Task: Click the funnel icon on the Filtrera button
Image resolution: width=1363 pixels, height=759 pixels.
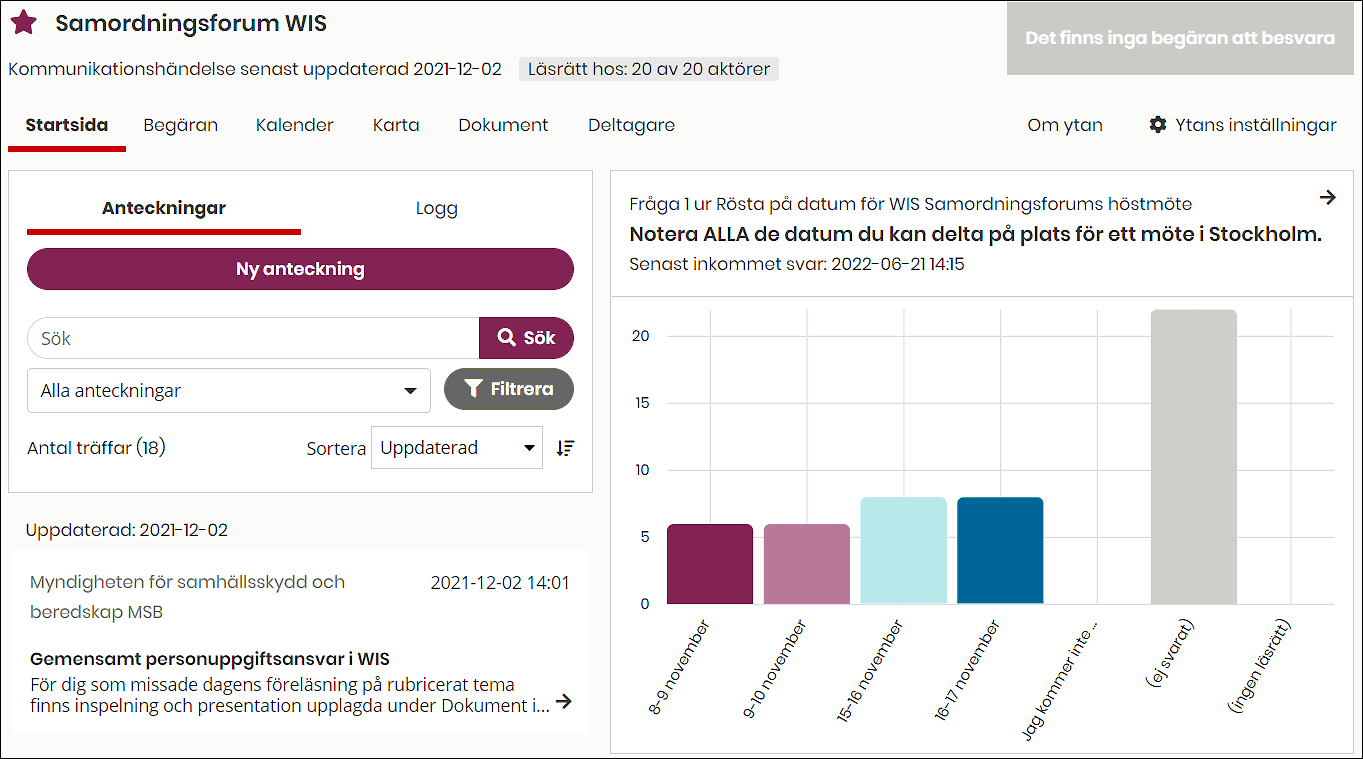Action: click(x=474, y=389)
